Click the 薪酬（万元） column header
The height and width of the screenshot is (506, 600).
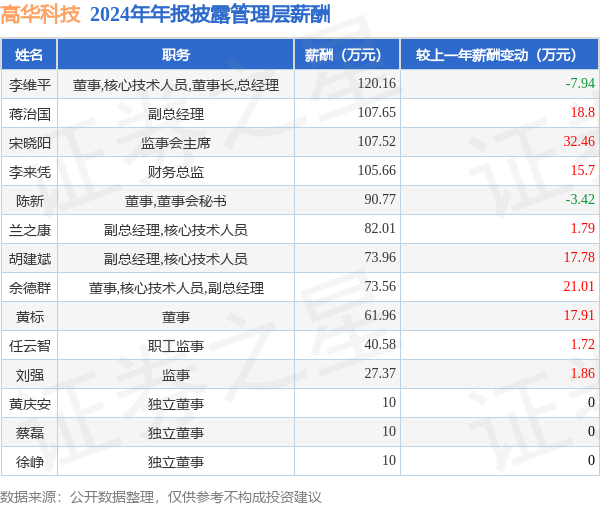tap(347, 55)
